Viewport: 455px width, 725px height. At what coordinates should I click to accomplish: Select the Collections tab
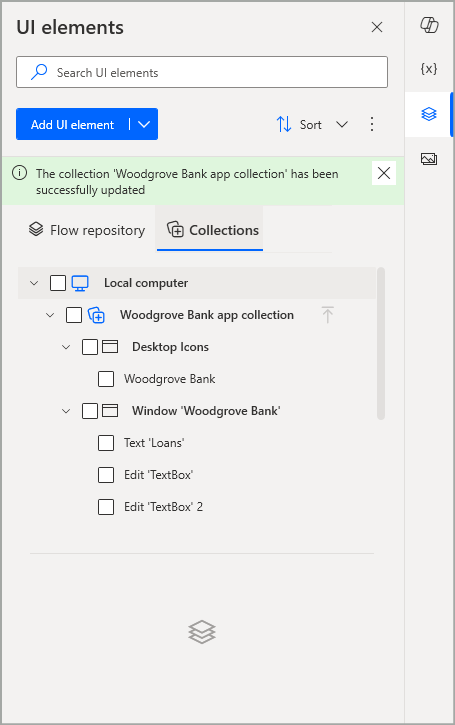[213, 230]
